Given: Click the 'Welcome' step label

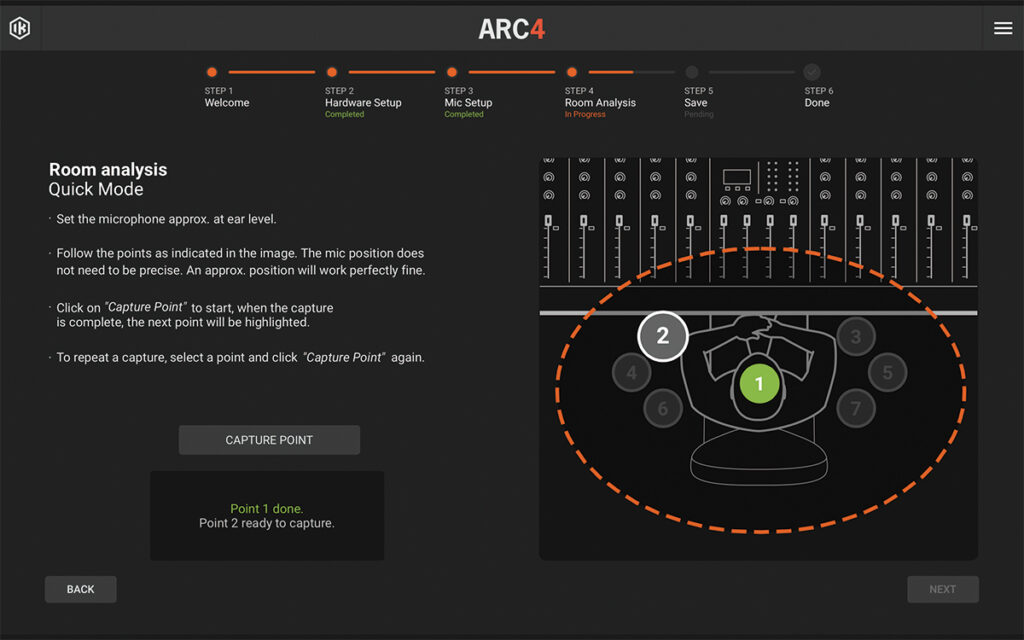Looking at the screenshot, I should point(227,103).
